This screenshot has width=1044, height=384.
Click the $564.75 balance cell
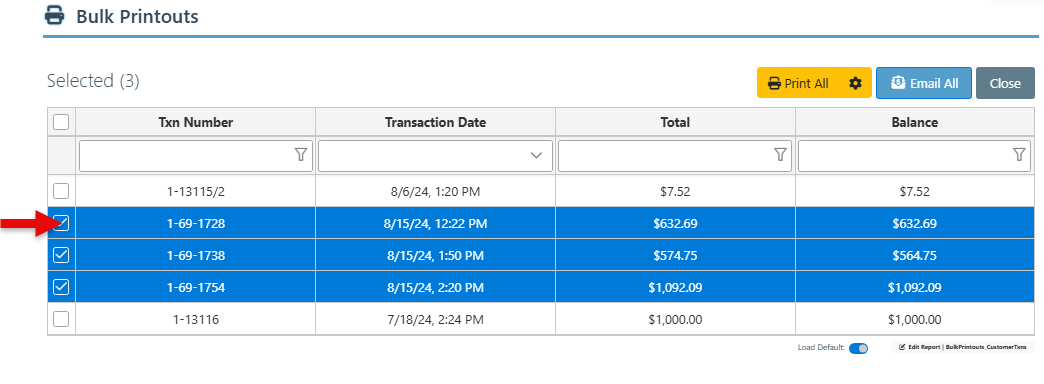[x=915, y=256]
